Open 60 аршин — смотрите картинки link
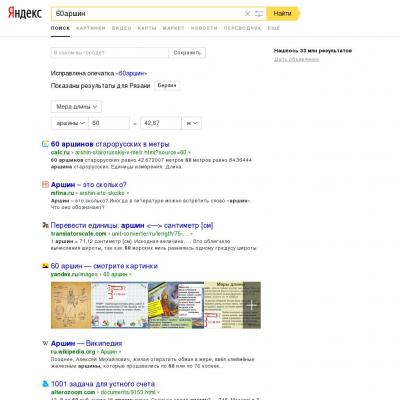This screenshot has height=400, width=400. (104, 266)
